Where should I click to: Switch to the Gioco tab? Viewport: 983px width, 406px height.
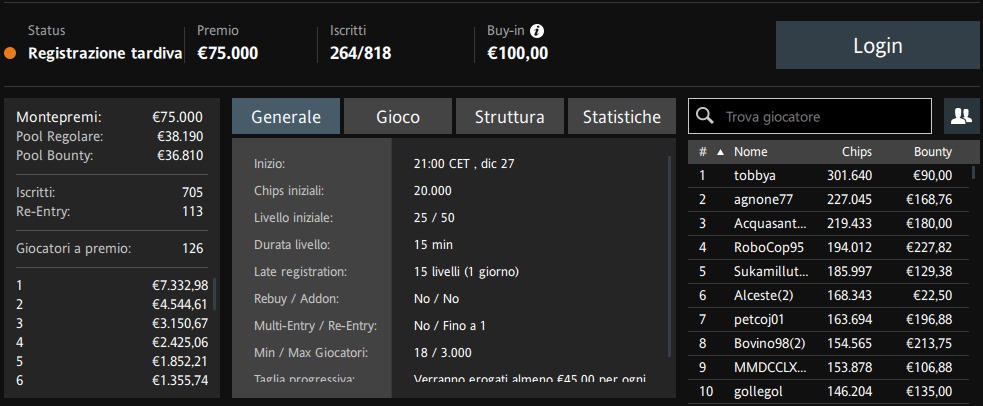(x=398, y=117)
